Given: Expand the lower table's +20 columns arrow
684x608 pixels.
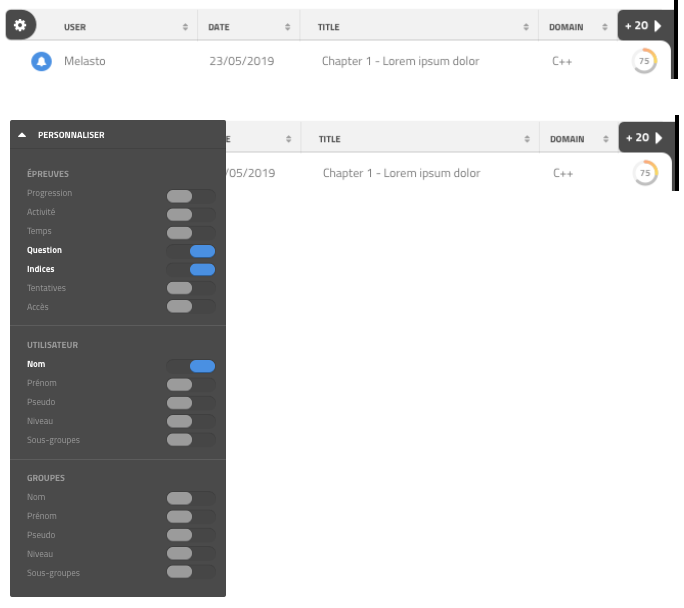Looking at the screenshot, I should coord(659,138).
